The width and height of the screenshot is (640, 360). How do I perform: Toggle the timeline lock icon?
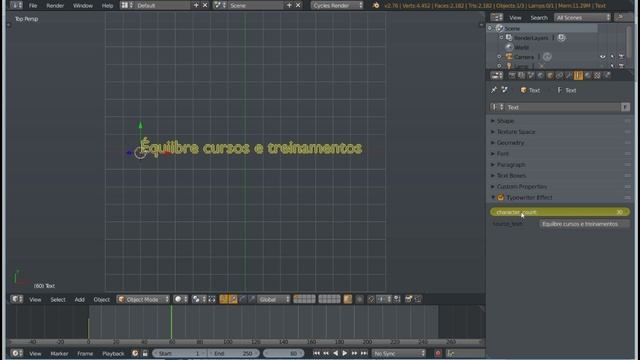(145, 353)
